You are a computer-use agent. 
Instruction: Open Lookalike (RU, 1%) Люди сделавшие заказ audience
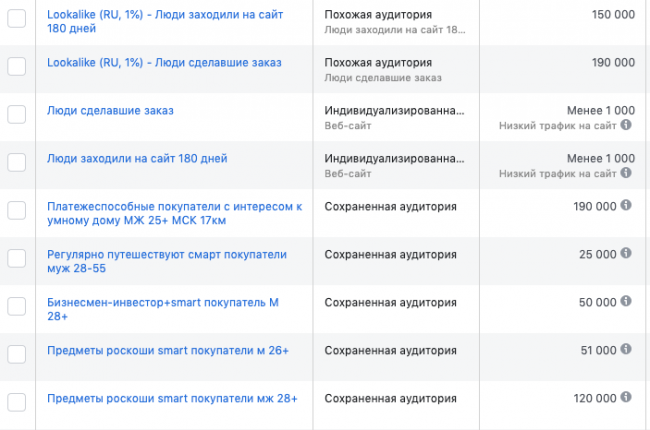(164, 62)
